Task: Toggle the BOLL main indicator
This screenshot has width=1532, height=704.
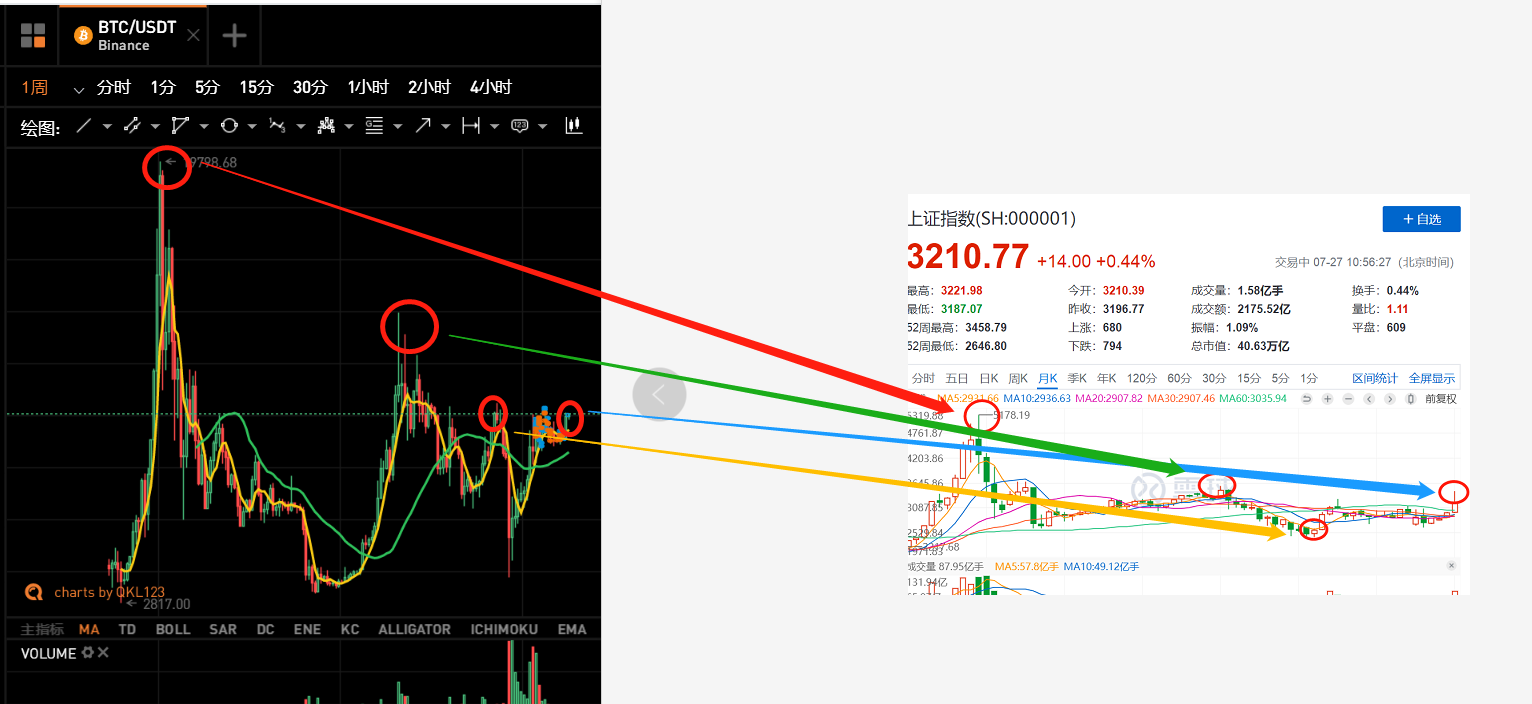Action: 173,629
